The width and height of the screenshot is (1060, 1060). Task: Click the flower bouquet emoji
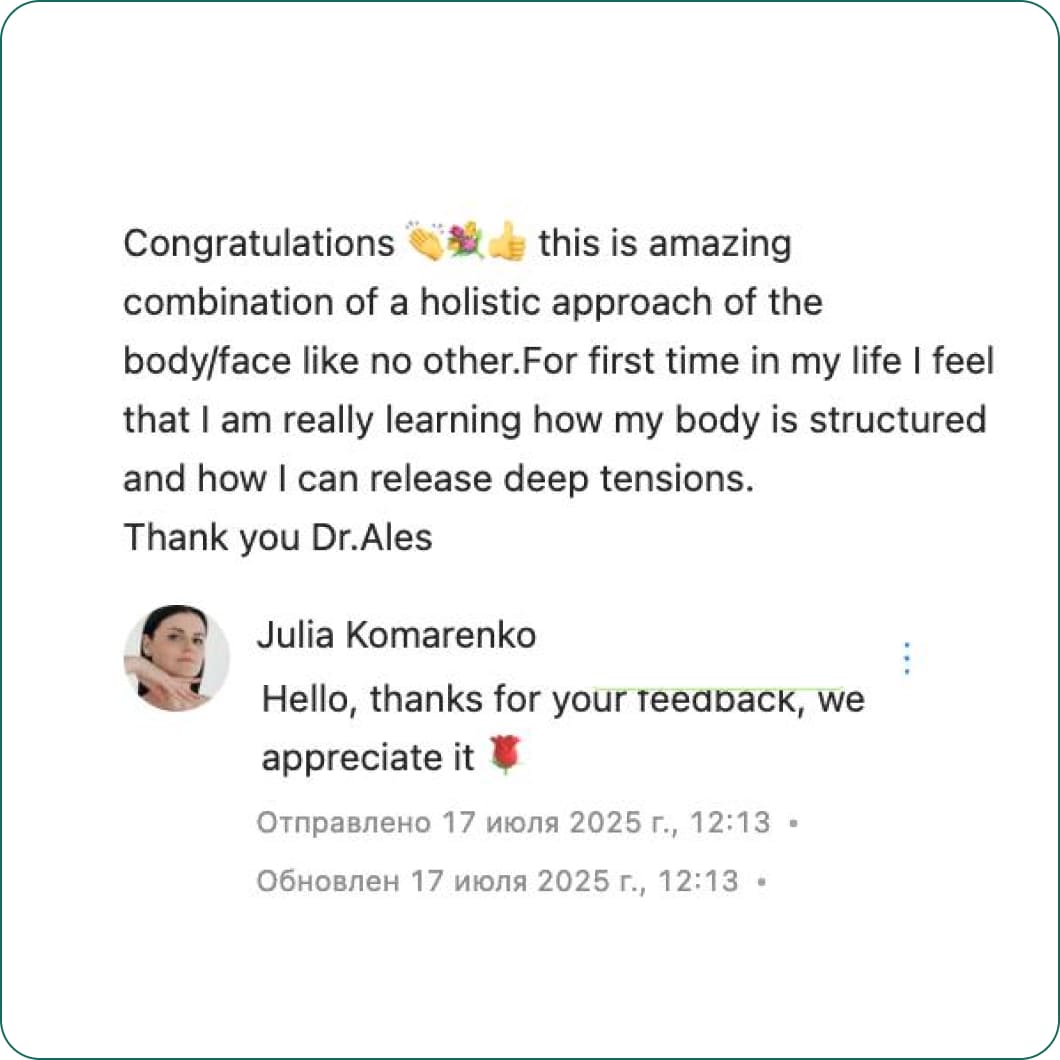coord(465,243)
